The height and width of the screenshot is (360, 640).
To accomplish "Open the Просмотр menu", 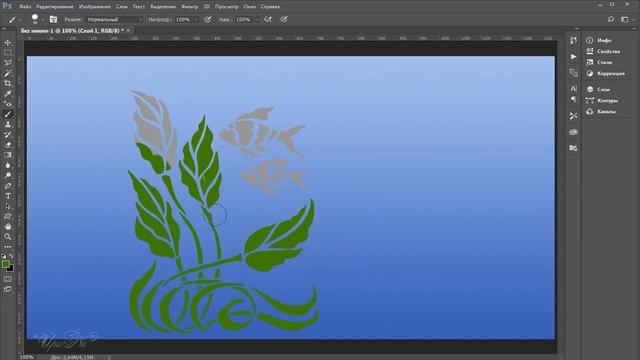I will click(227, 7).
